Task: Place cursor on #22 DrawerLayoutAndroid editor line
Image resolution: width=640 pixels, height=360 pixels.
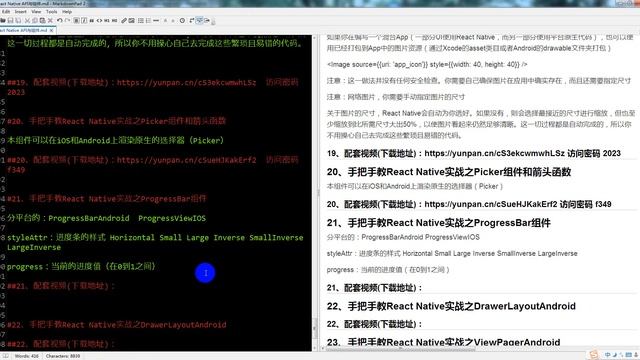Action: pyautogui.click(x=116, y=325)
